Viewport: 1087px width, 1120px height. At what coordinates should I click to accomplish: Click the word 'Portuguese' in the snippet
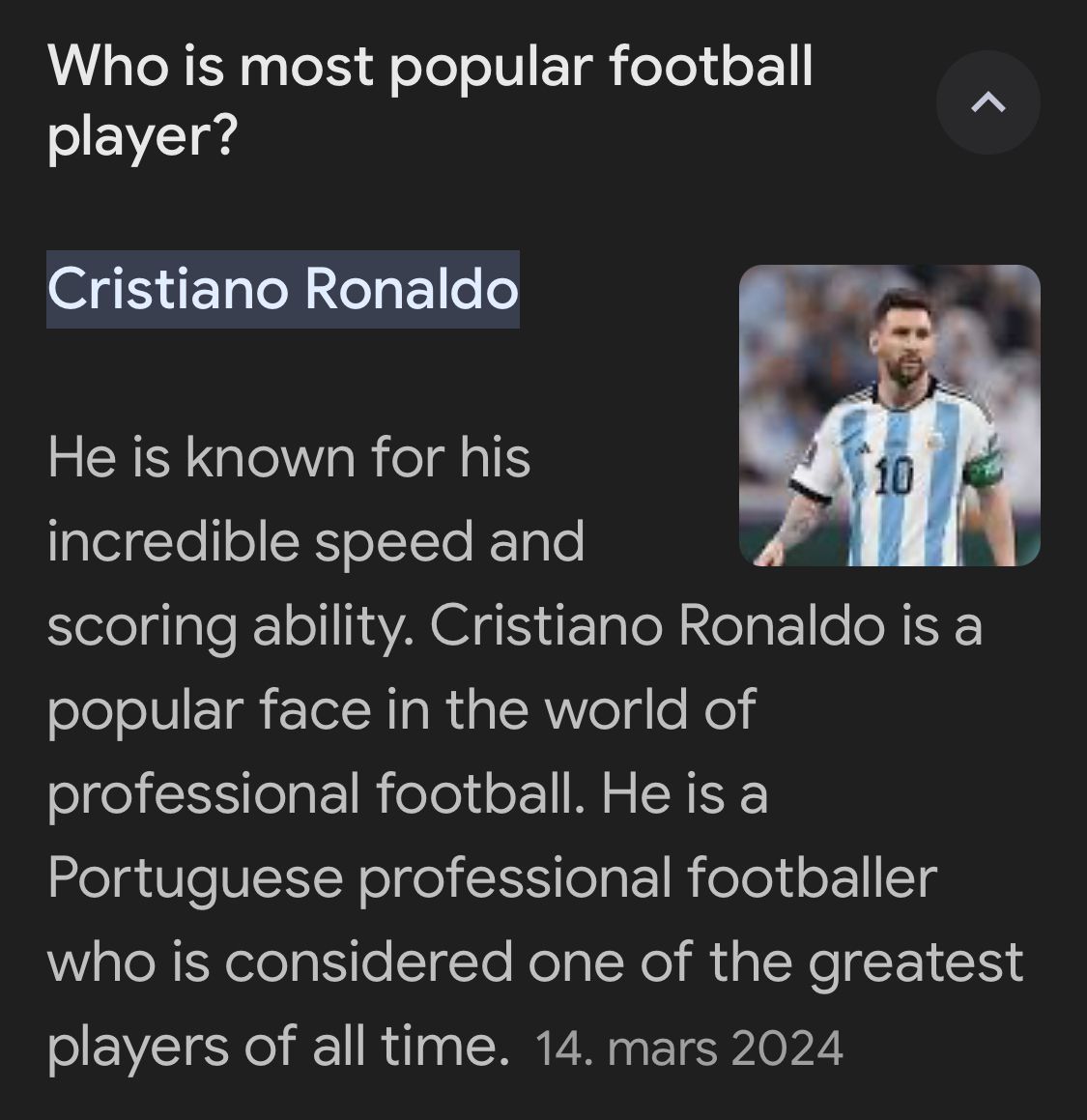pos(194,877)
